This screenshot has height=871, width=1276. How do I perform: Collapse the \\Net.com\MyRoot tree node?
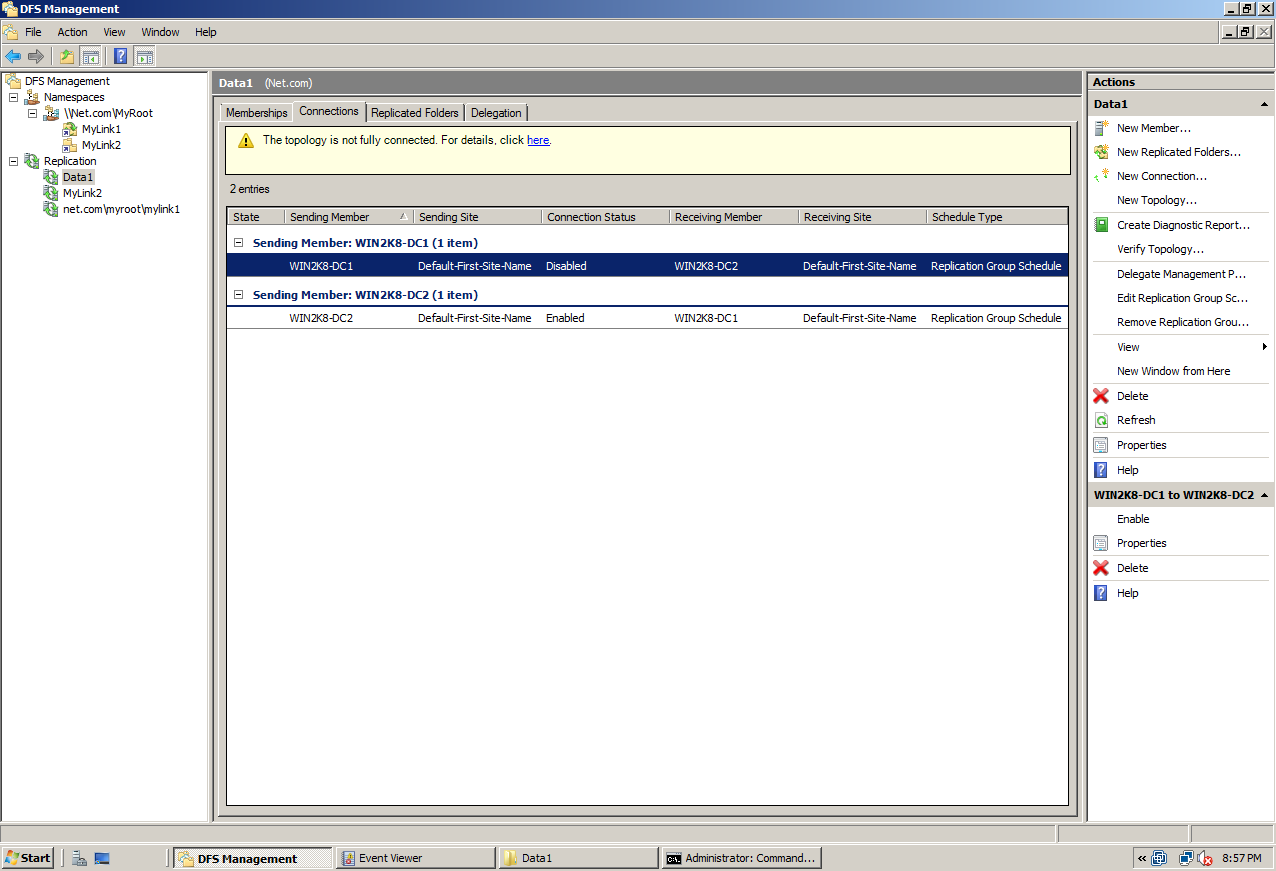coord(32,113)
